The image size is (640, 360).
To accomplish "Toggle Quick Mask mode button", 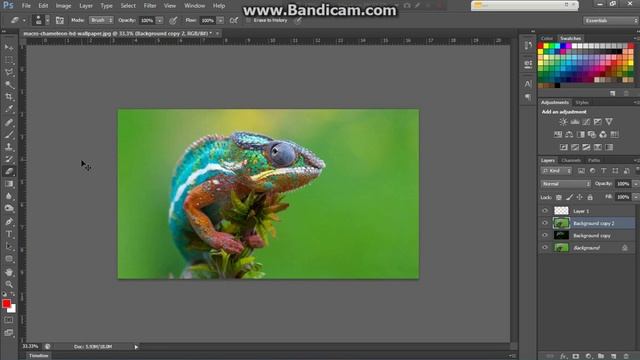I will click(9, 320).
